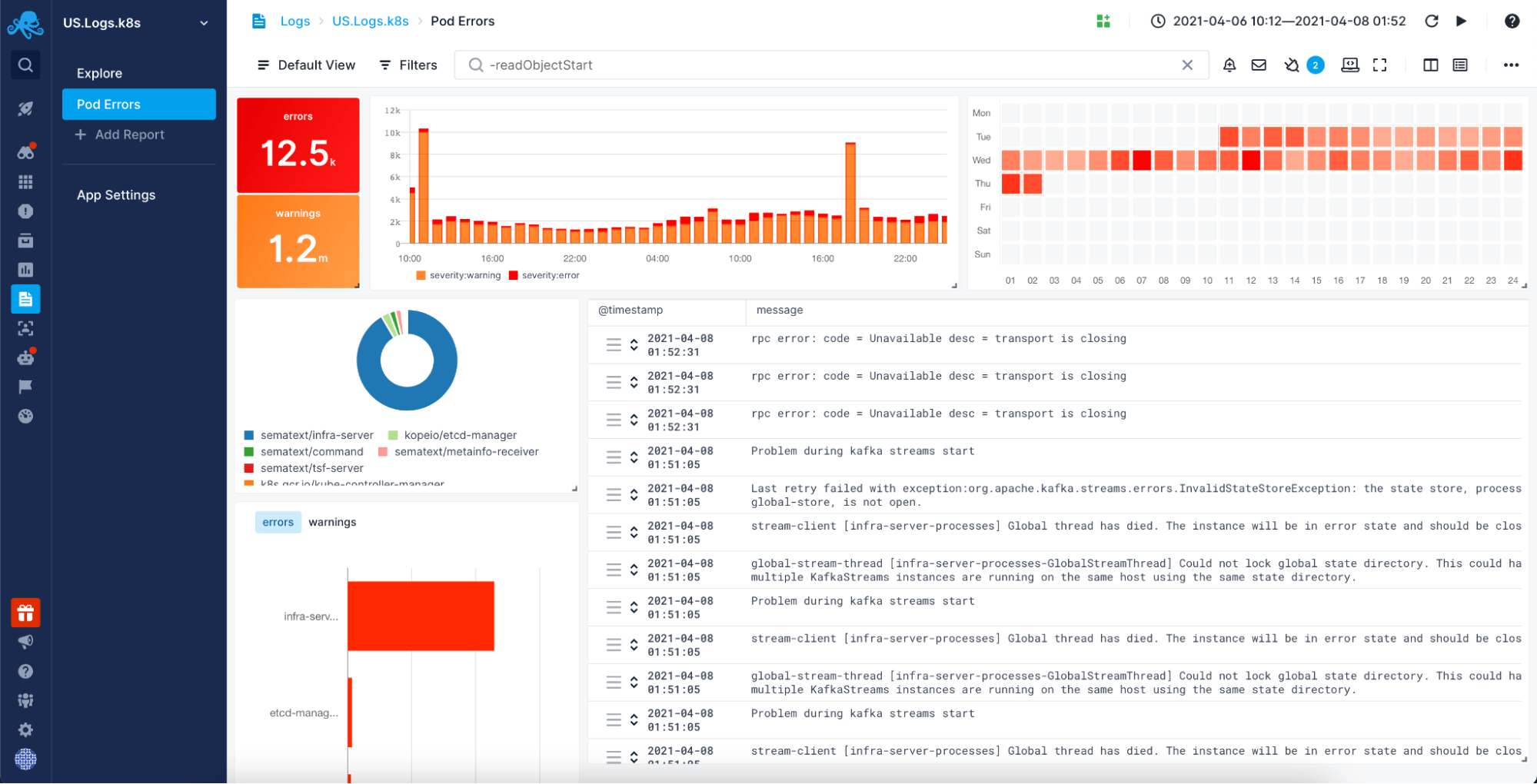Screen dimensions: 1537x784
Task: Switch the bottom chart from errors to warnings
Action: coord(332,522)
